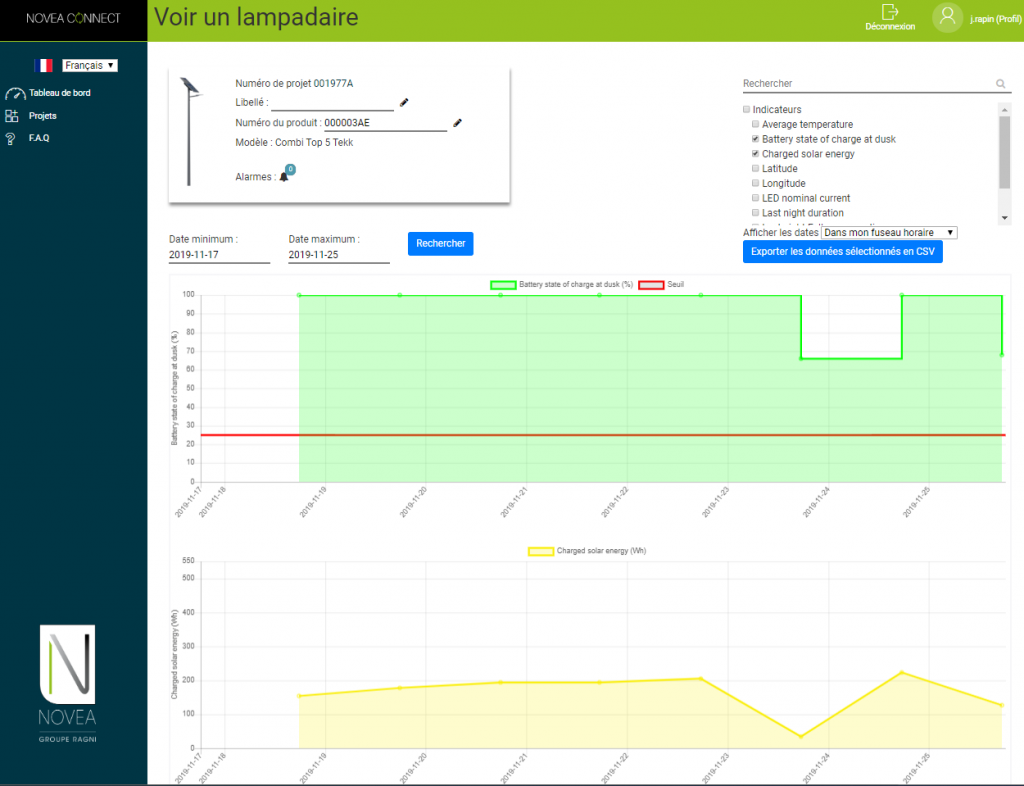Click the pencil icon next to Libellé
Viewport: 1024px width, 786px height.
pyautogui.click(x=404, y=102)
